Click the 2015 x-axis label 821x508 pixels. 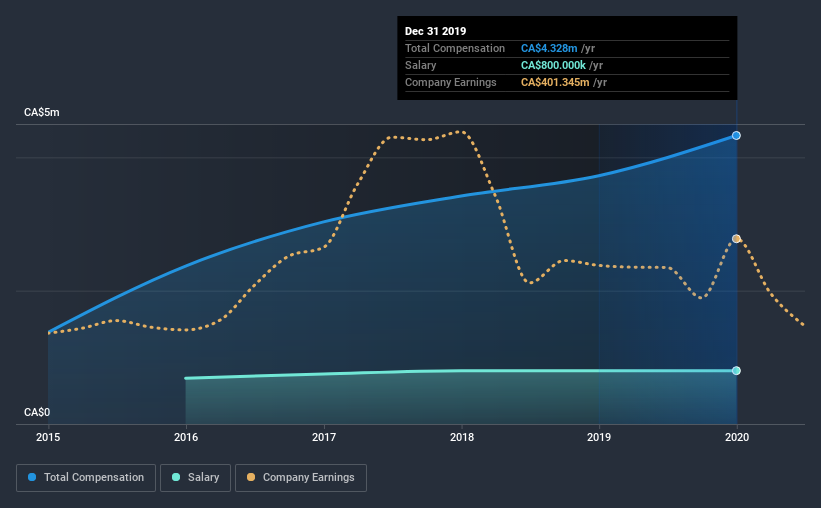pos(48,437)
